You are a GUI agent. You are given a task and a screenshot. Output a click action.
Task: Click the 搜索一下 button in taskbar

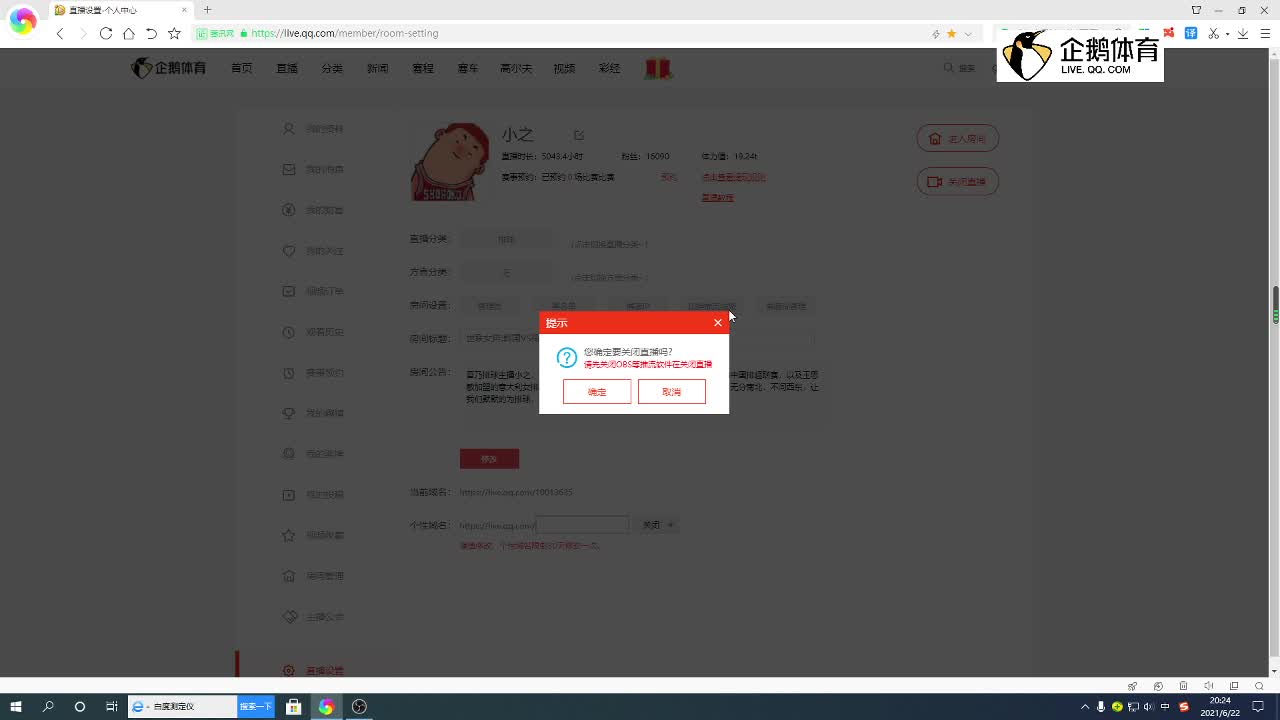(x=255, y=707)
